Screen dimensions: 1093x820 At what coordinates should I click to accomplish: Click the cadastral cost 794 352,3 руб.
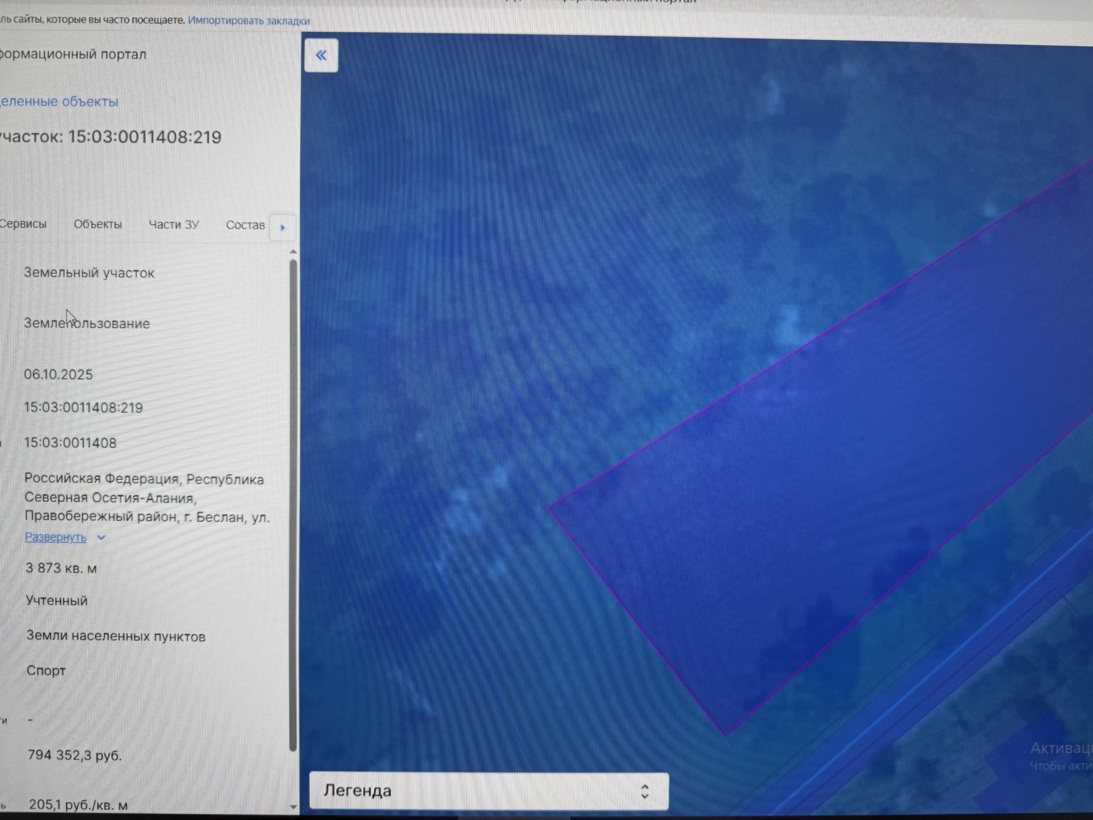(75, 755)
